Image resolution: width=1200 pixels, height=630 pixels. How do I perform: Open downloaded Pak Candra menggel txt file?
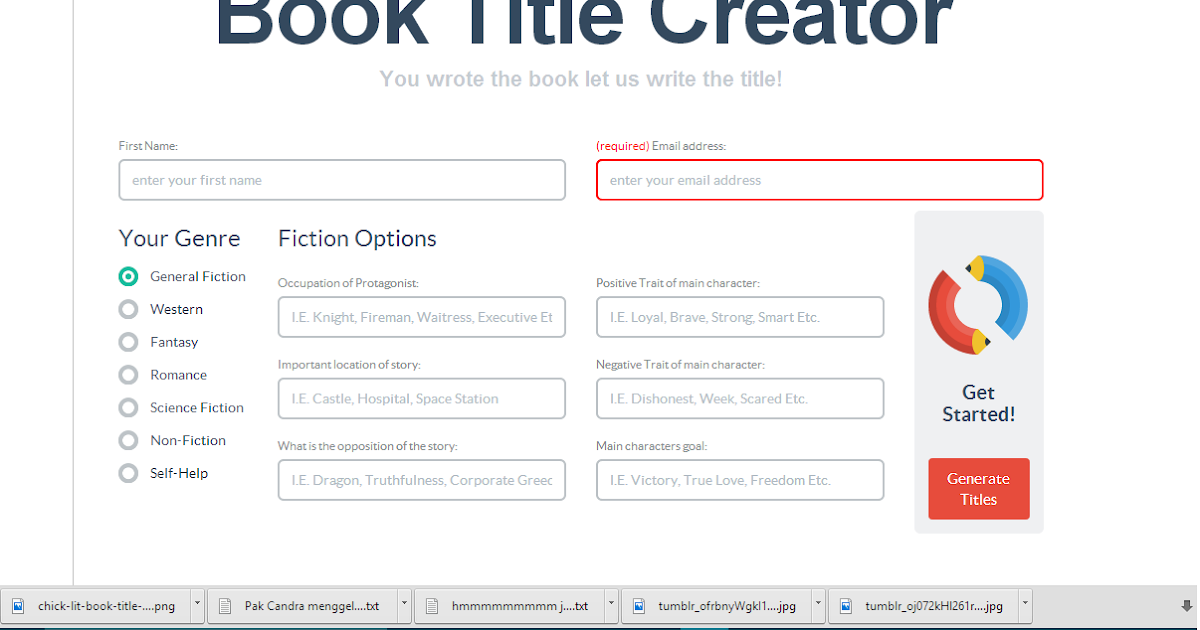[302, 606]
